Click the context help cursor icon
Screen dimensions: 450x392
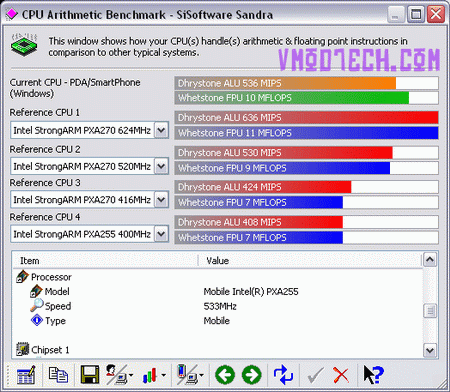tap(373, 375)
